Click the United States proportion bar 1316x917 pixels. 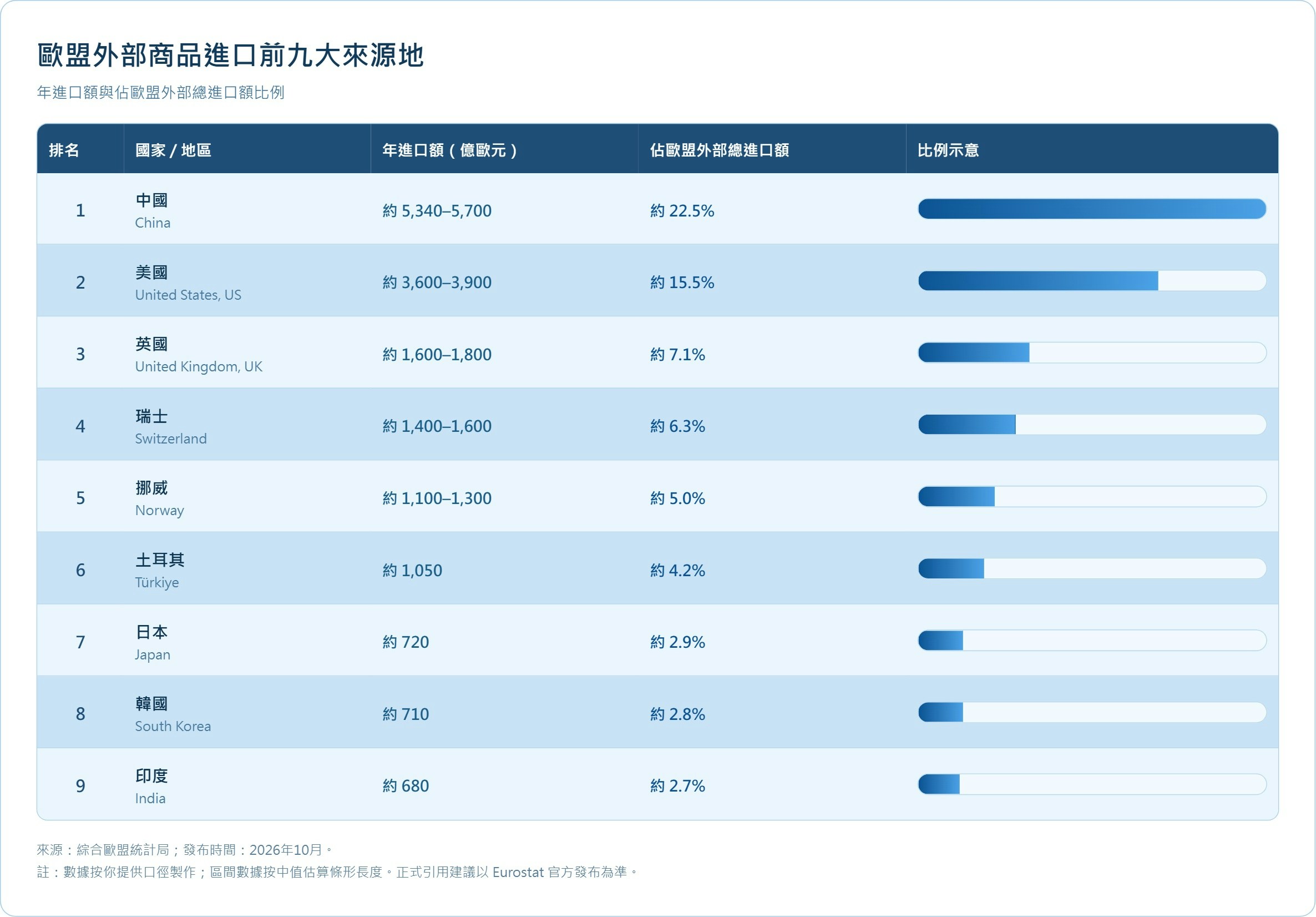tap(1092, 280)
